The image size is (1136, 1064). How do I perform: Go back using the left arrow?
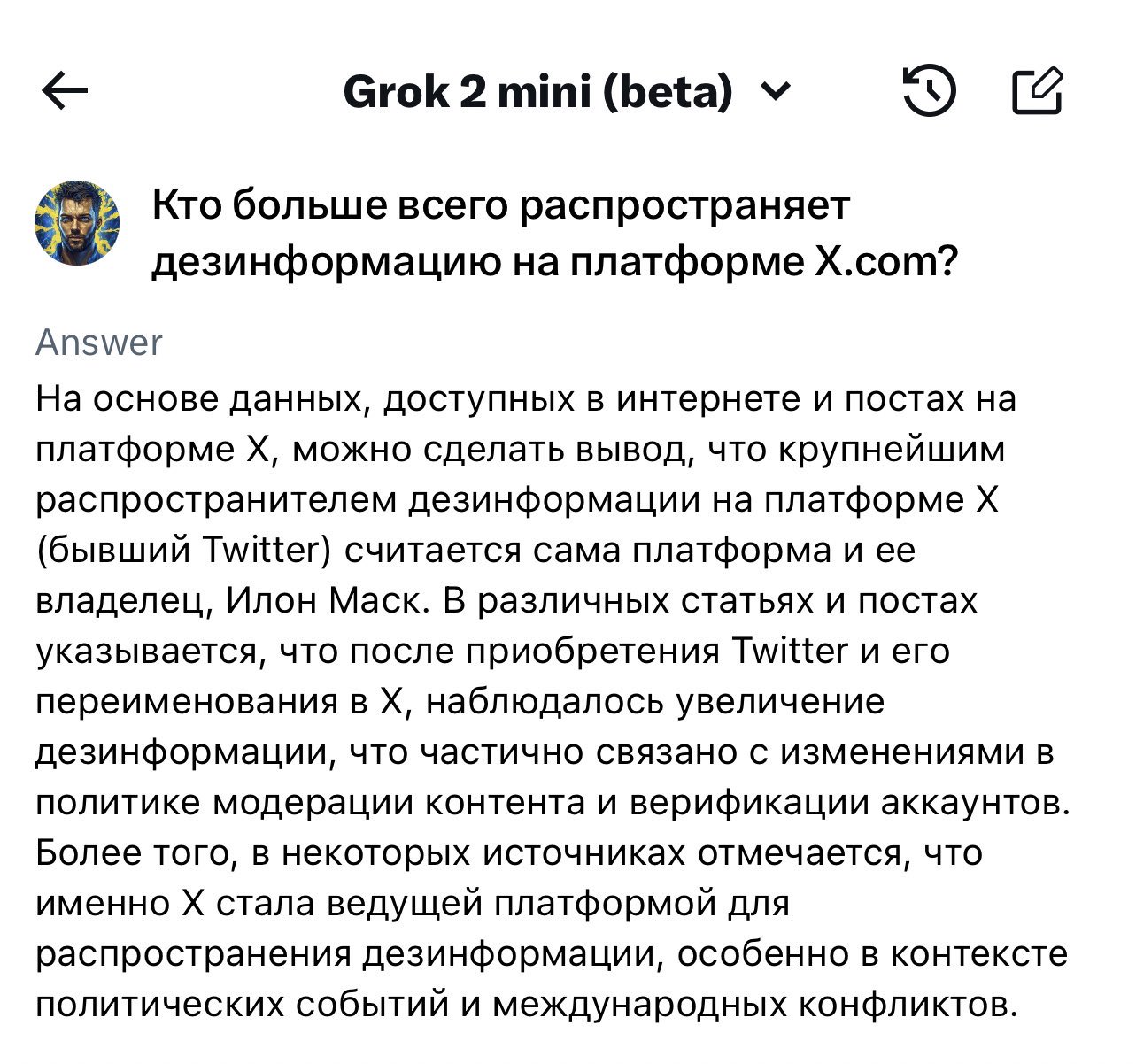pyautogui.click(x=66, y=92)
